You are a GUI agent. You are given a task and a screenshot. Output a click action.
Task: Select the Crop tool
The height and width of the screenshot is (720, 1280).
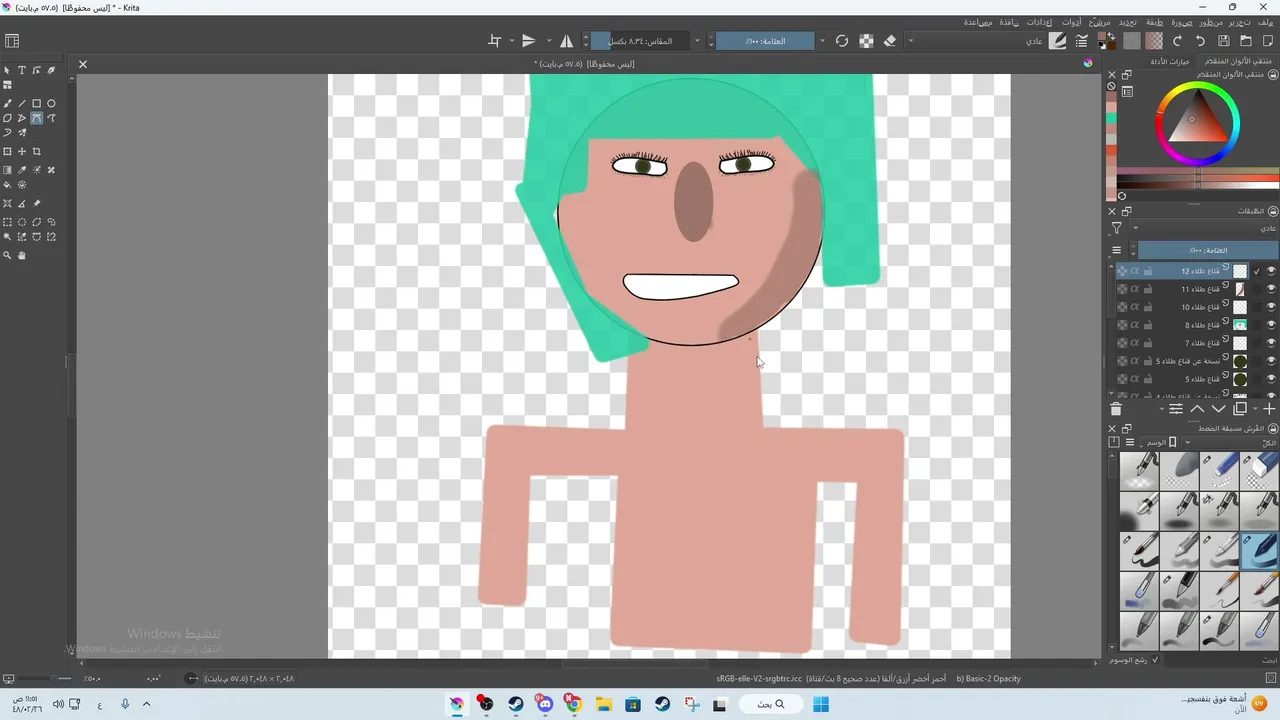(x=37, y=151)
